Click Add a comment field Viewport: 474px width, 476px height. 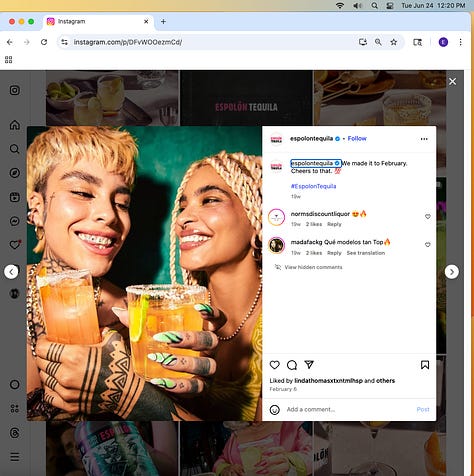tap(348, 409)
